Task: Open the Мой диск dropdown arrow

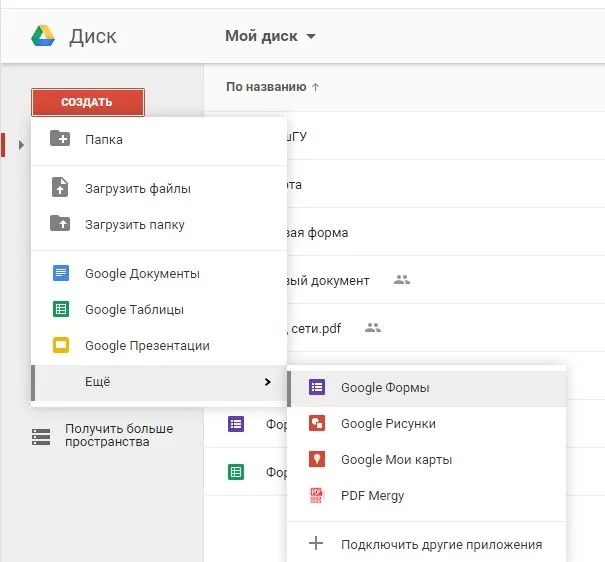Action: tap(311, 36)
